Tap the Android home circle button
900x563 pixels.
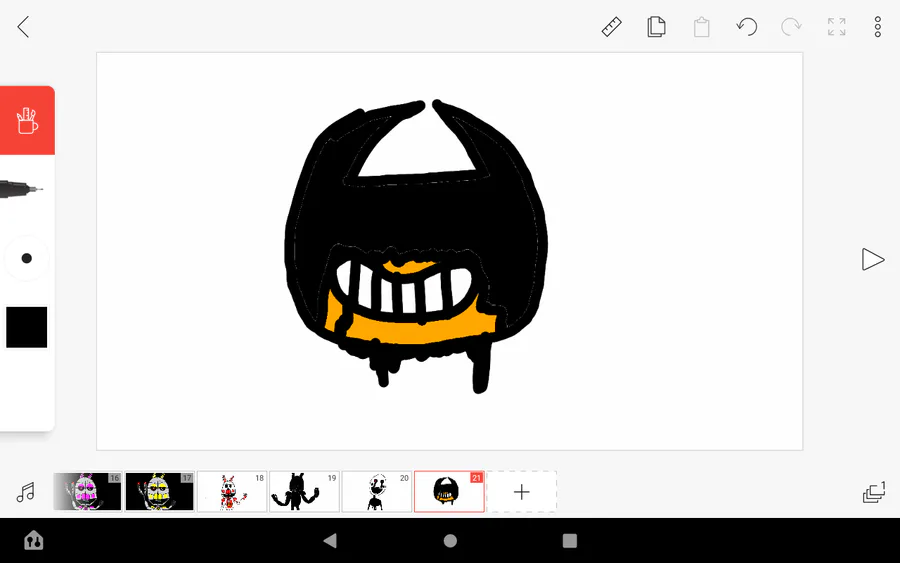coord(451,541)
